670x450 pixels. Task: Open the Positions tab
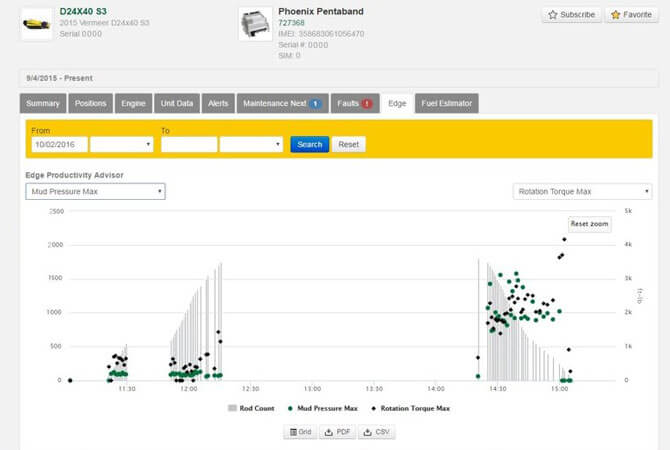coord(91,103)
